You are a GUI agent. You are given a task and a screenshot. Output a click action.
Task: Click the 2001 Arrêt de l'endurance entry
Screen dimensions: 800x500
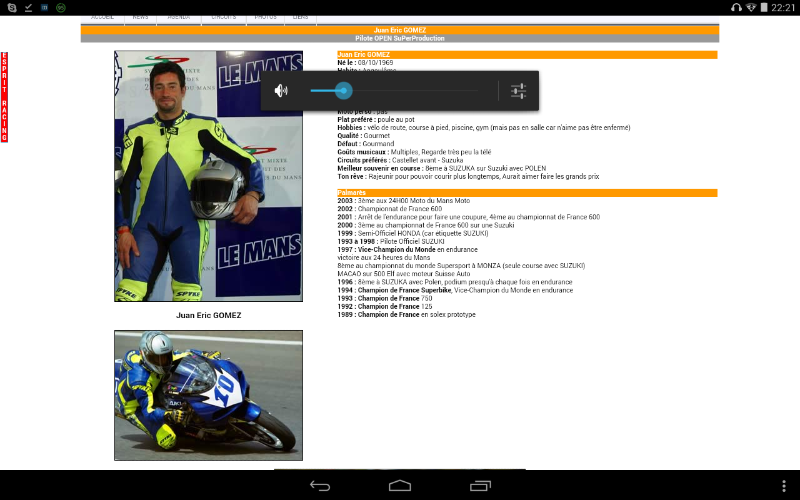pos(468,217)
